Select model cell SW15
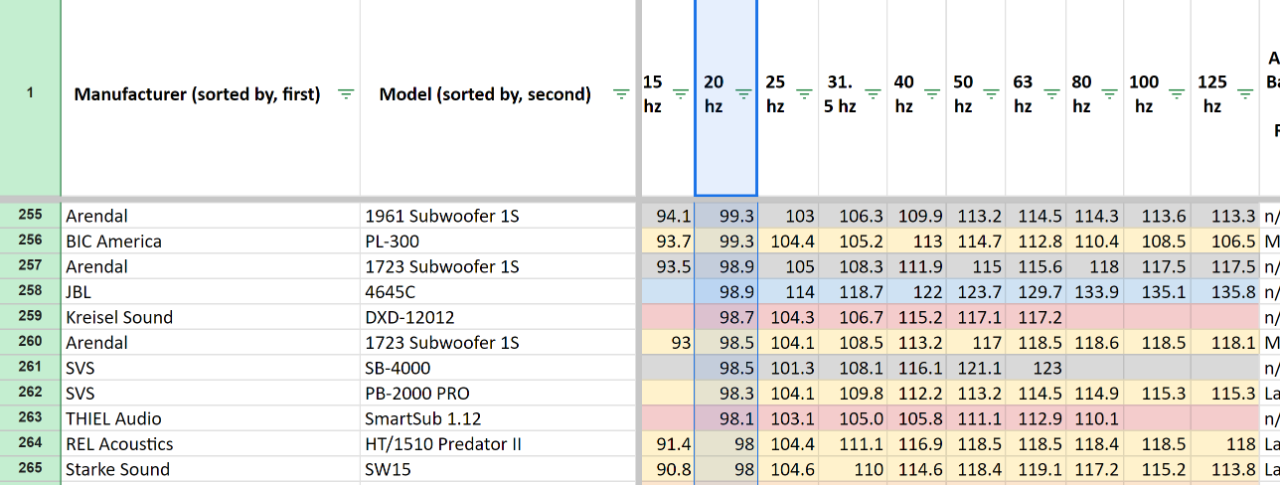Image resolution: width=1280 pixels, height=485 pixels. pos(498,469)
